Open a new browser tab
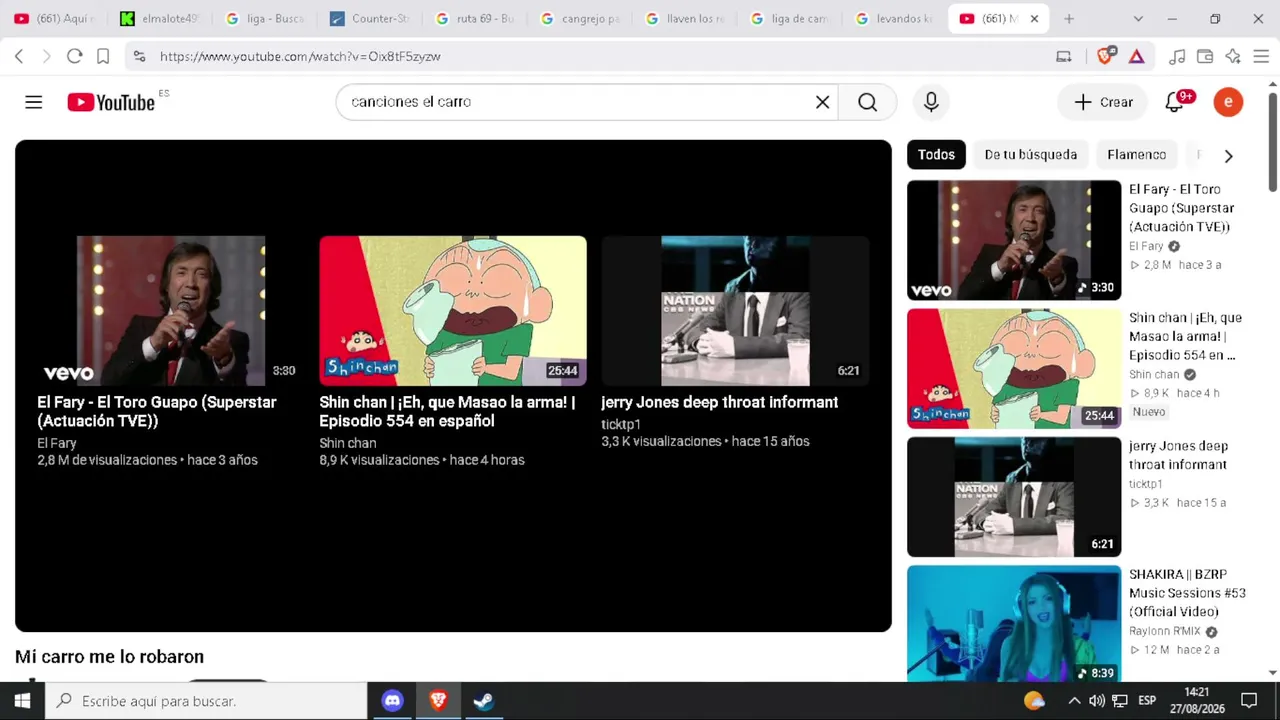The height and width of the screenshot is (720, 1280). tap(1069, 19)
